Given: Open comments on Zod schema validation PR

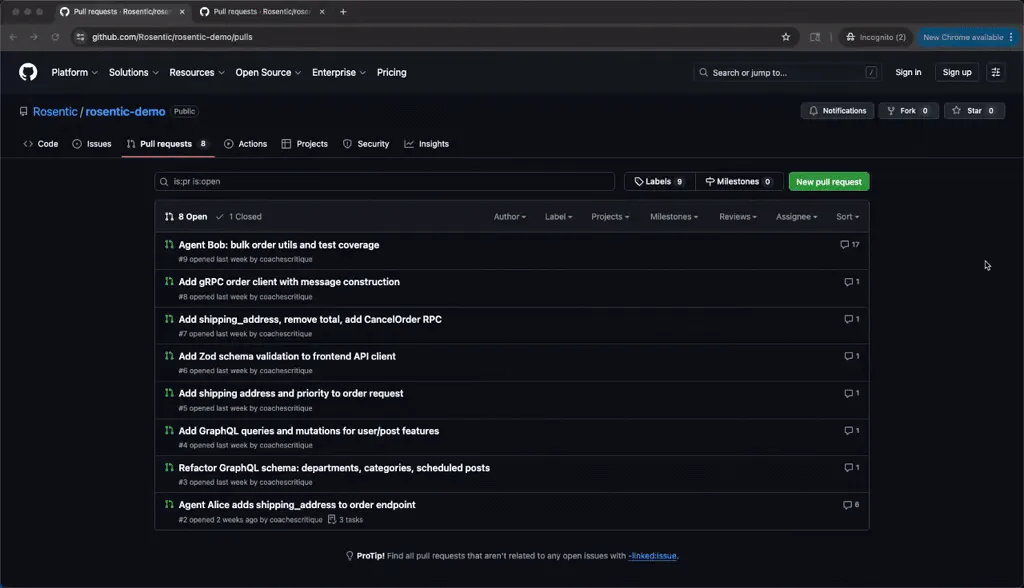Looking at the screenshot, I should pyautogui.click(x=852, y=356).
